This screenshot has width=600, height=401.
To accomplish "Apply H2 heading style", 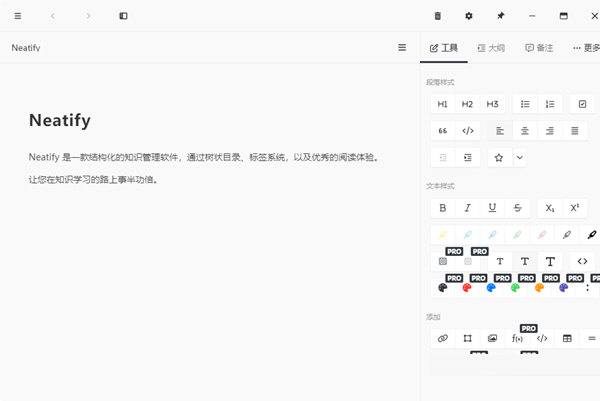I will click(467, 104).
